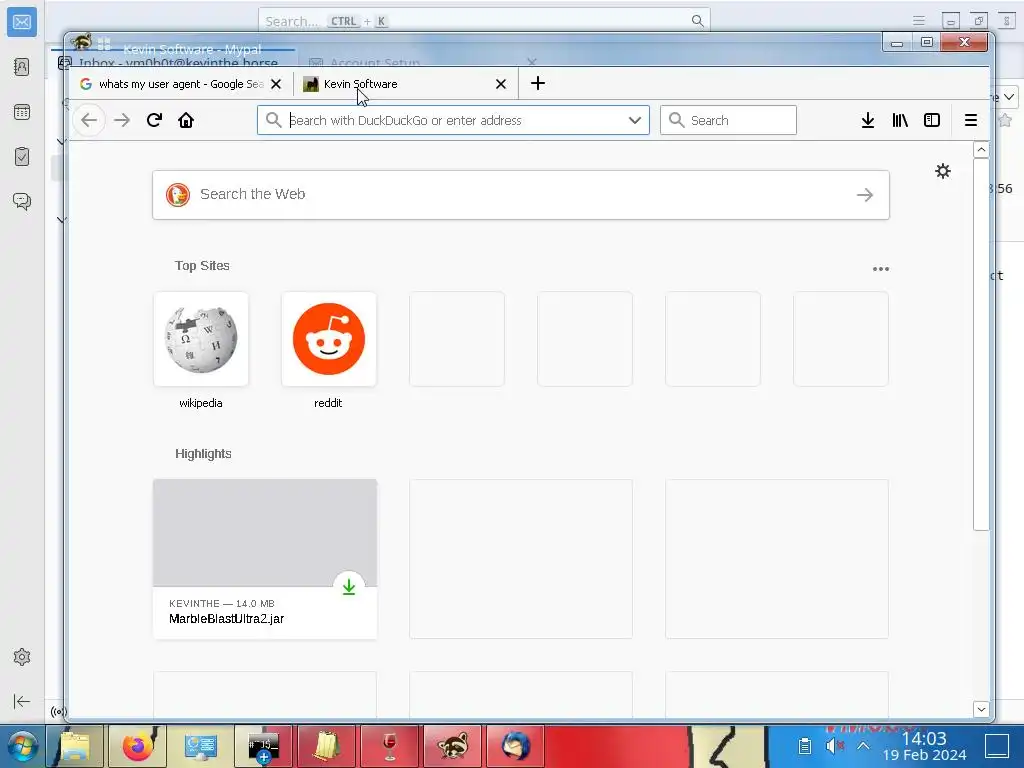Click the green download arrow on MarbleBlastUltra2.jar card
Screen dimensions: 1024x768
[x=349, y=586]
